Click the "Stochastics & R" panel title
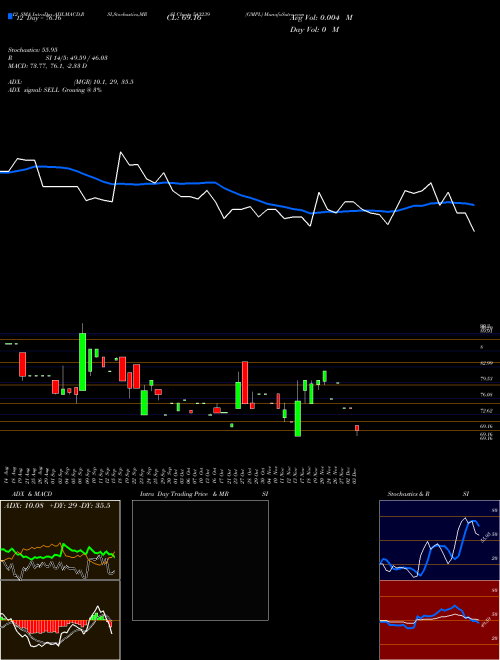Viewport: 500px width, 660px height. click(408, 494)
